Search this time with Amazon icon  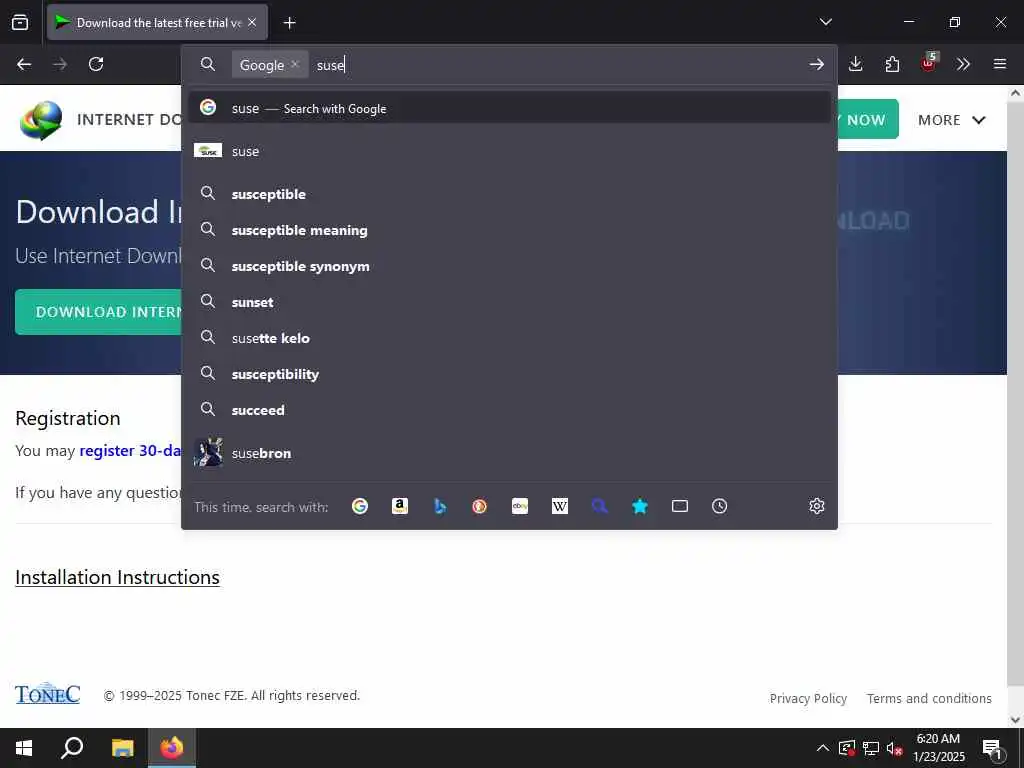[x=400, y=506]
